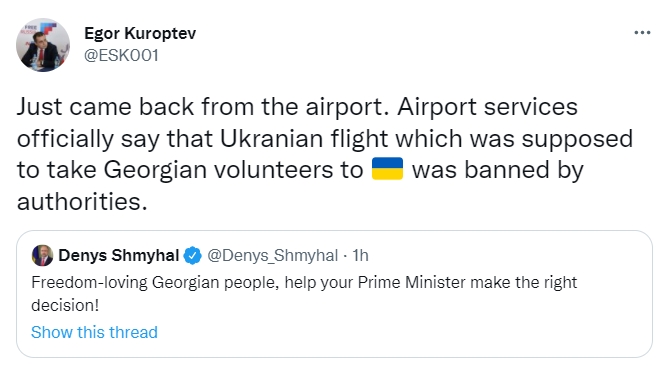
Task: Open the Show this thread link
Action: [x=94, y=332]
